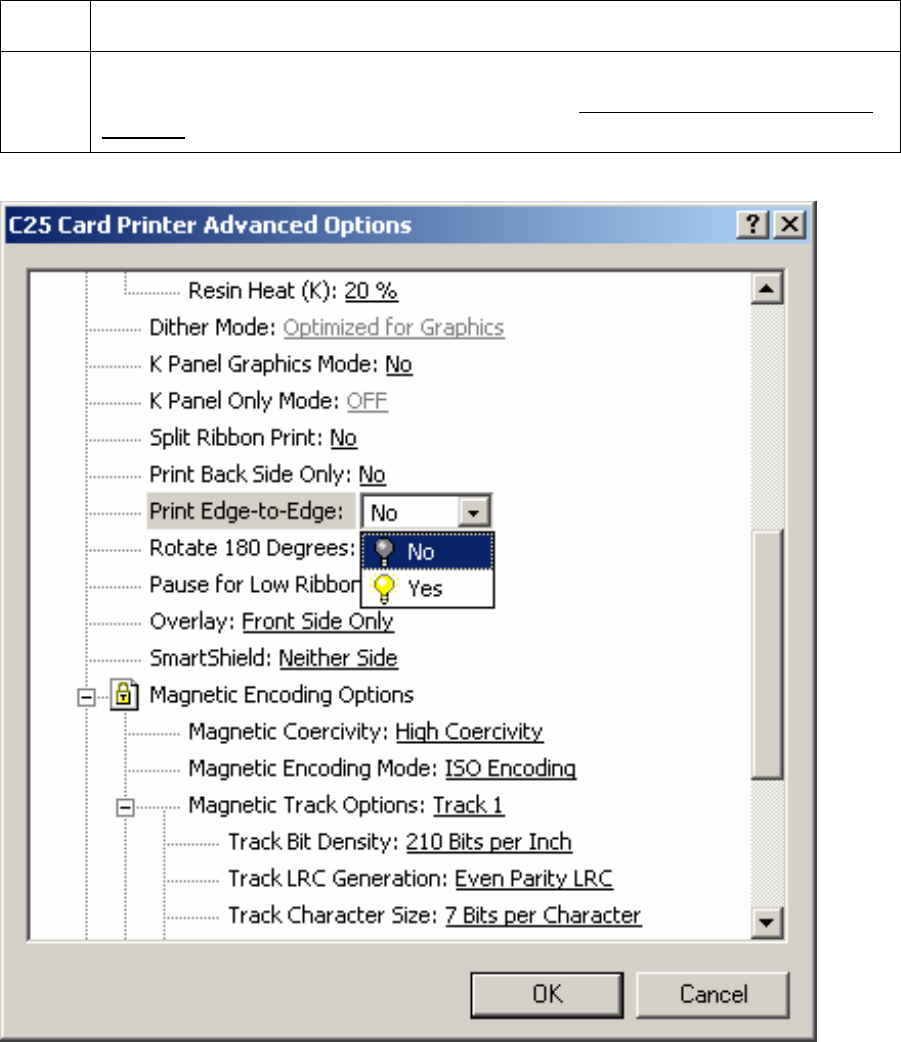Select the Track LRC Generation label

(338, 879)
